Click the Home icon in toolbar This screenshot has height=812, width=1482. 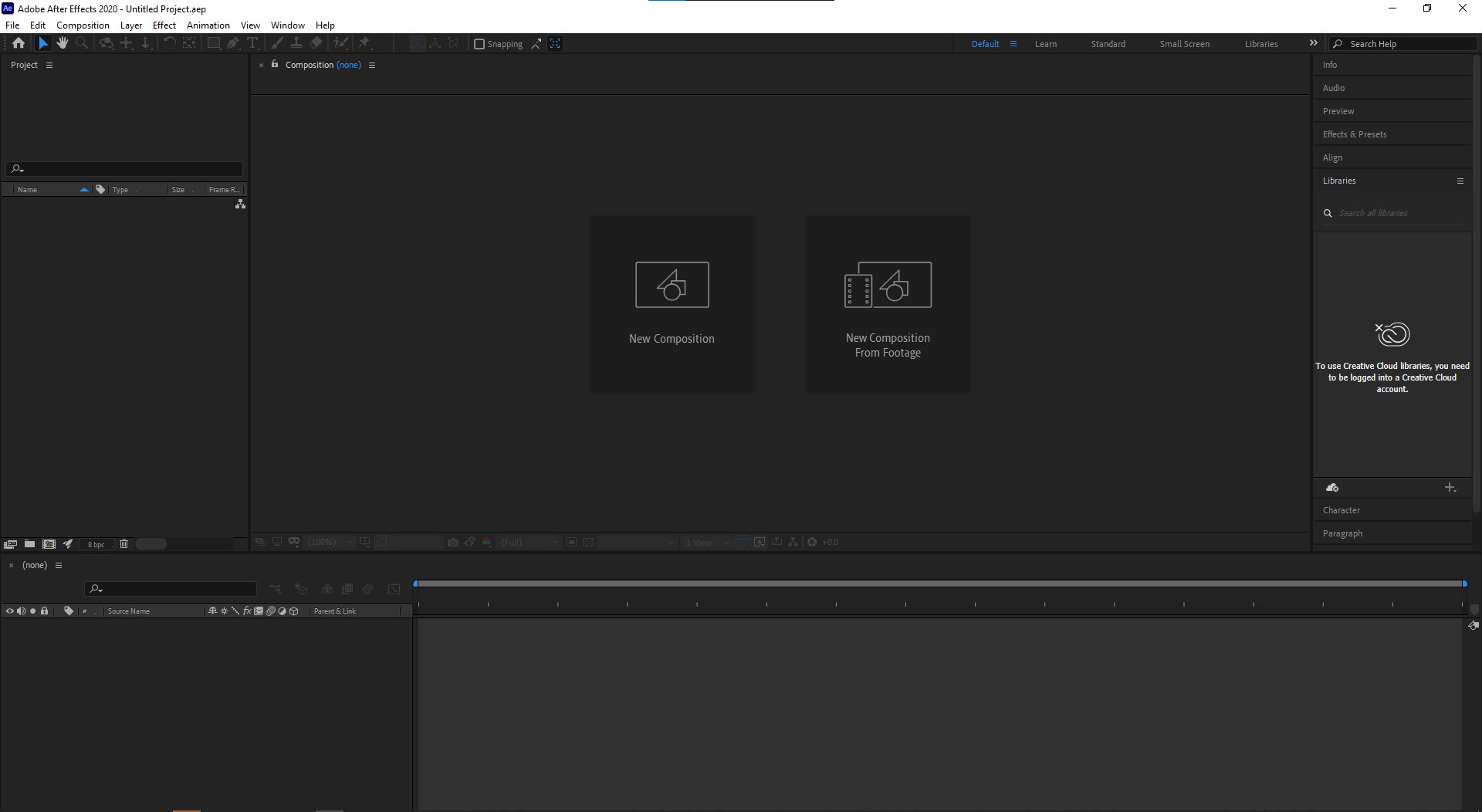(x=19, y=43)
